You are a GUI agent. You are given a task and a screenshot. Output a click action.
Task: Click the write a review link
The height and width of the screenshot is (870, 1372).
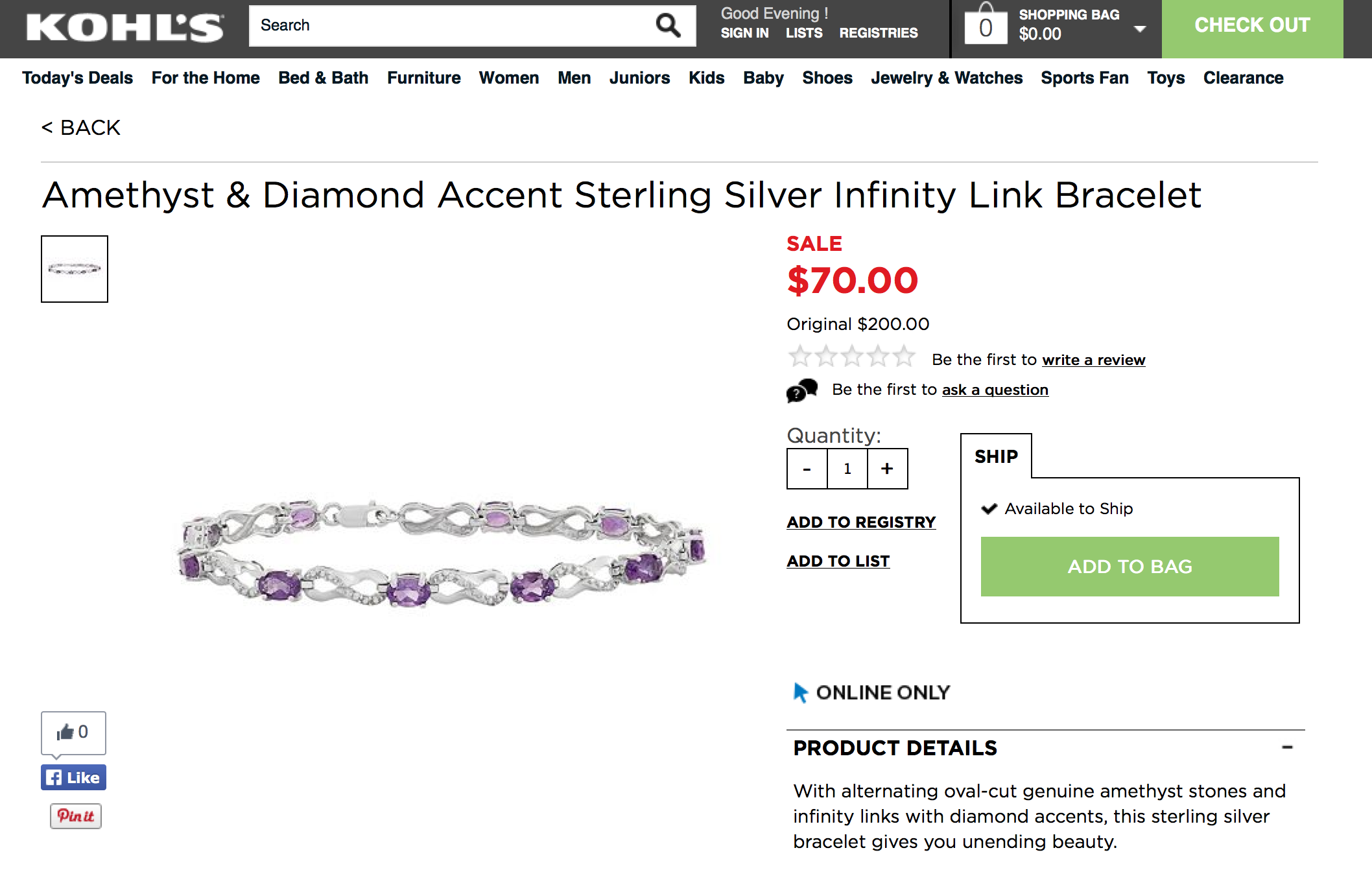pos(1093,360)
